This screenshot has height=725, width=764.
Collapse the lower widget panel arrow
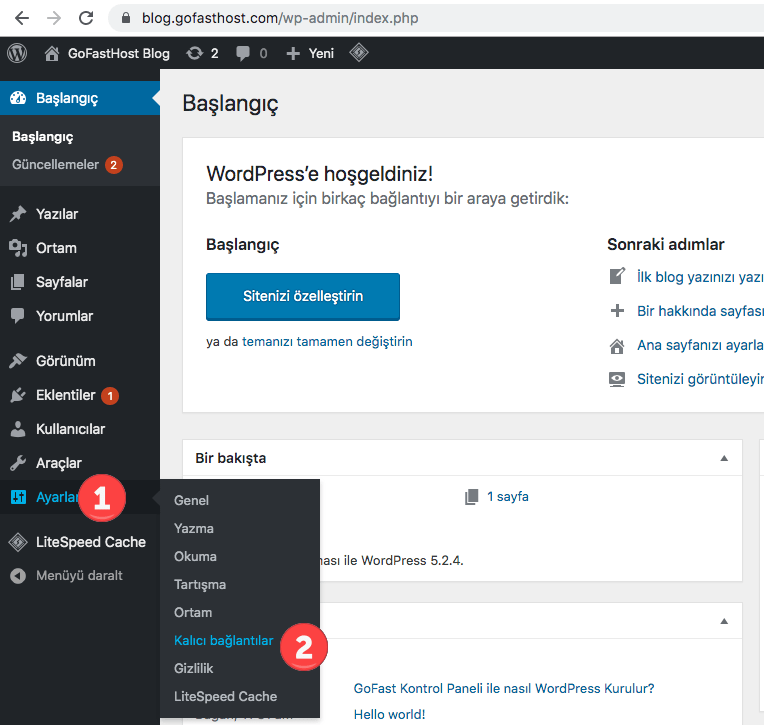click(724, 621)
